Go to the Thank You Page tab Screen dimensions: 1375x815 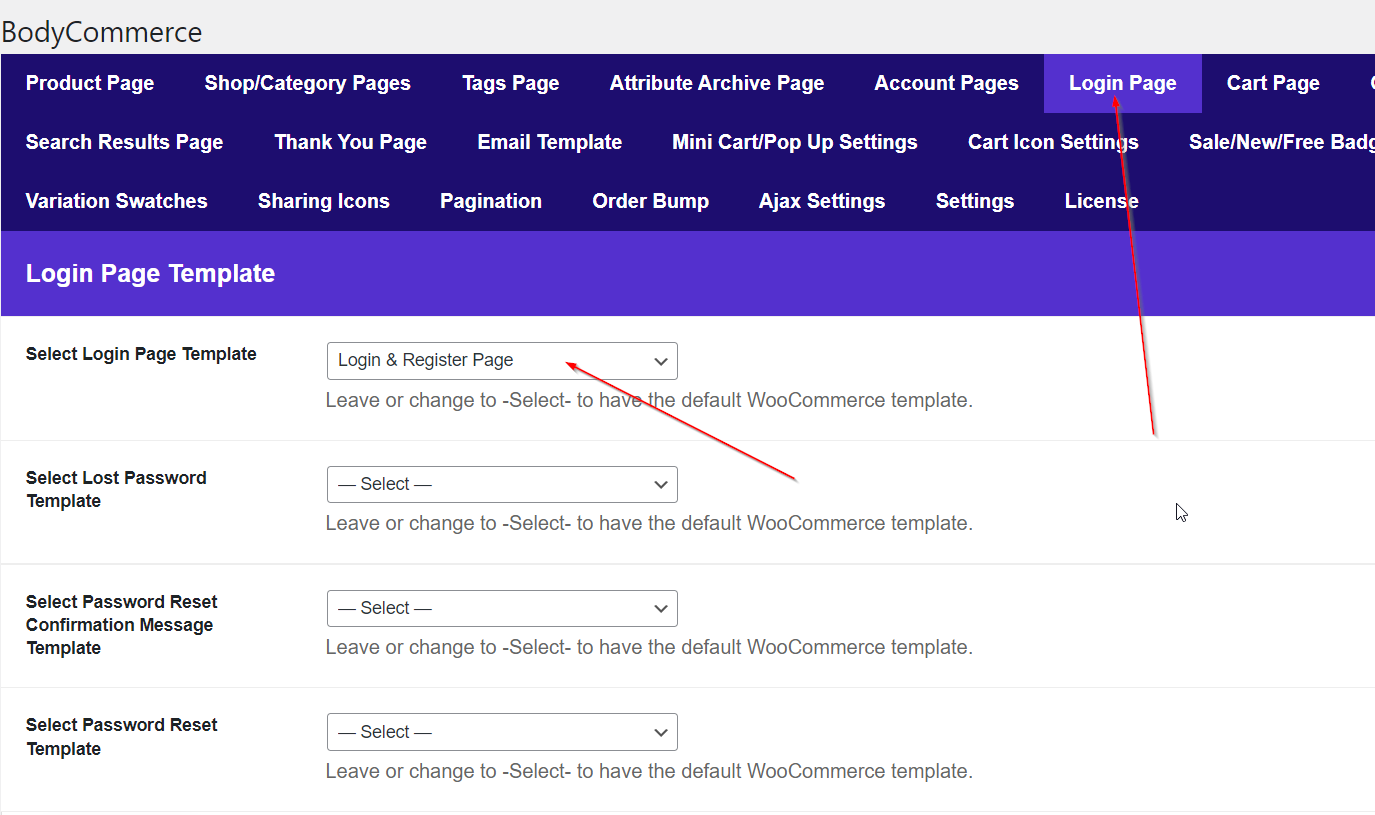point(350,142)
